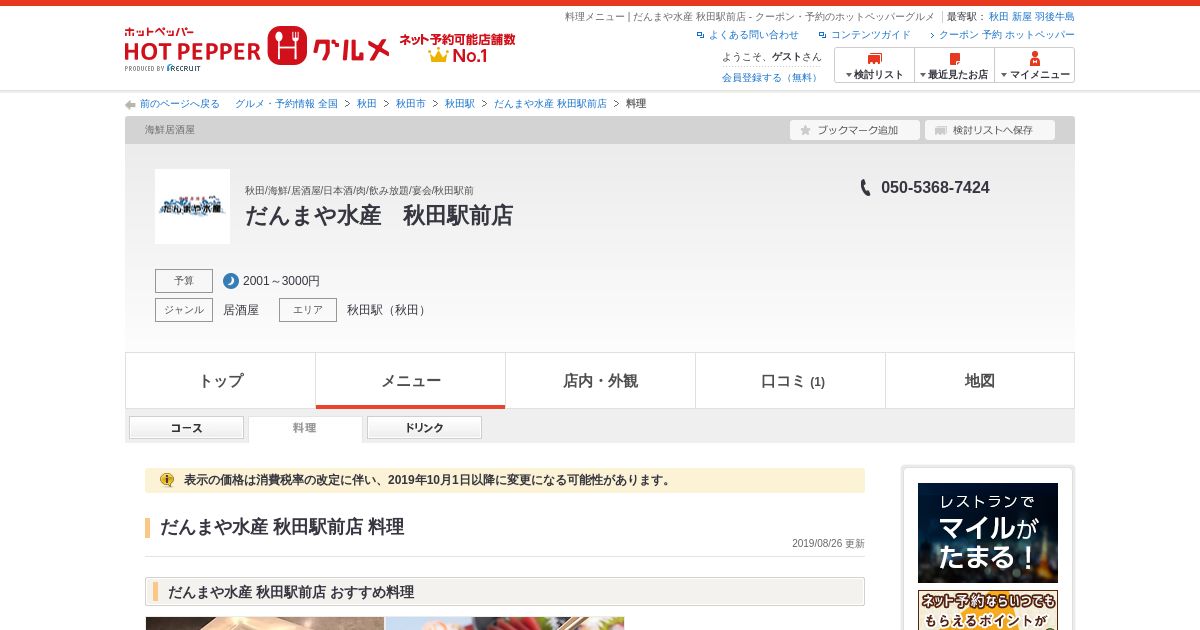Click the 秋田 nearest station link
The width and height of the screenshot is (1200, 630).
(999, 17)
